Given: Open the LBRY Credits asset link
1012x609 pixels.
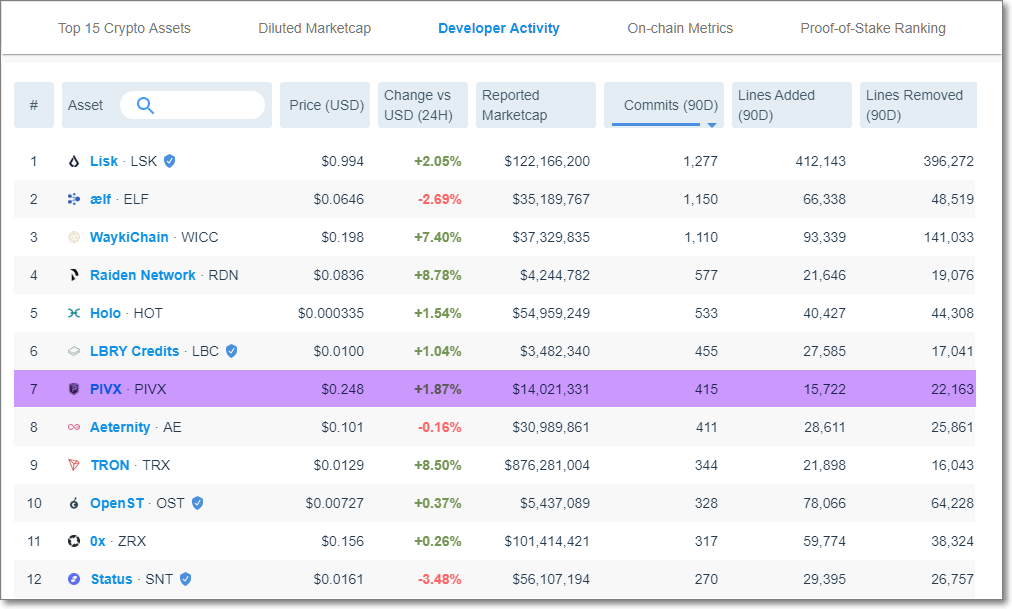Looking at the screenshot, I should coord(134,352).
